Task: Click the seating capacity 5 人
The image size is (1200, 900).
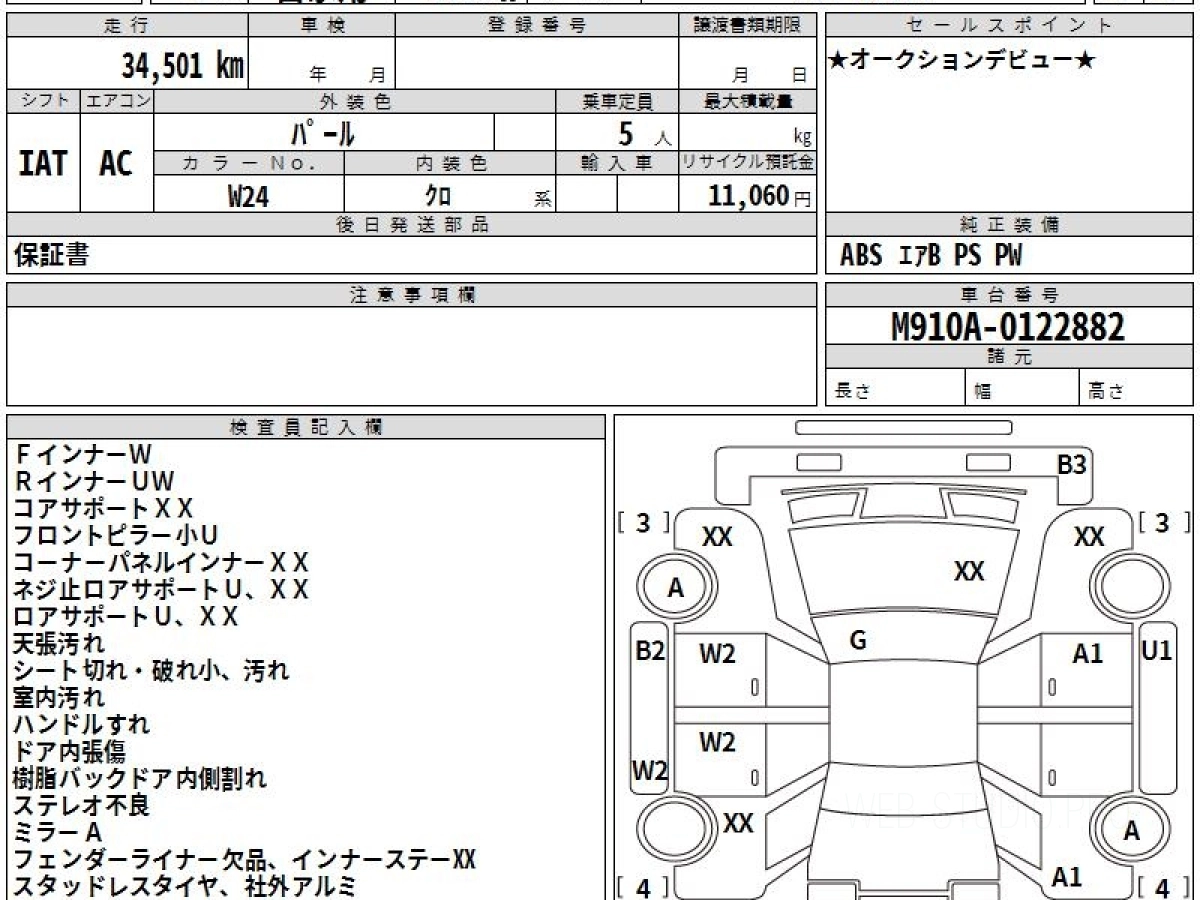Action: (x=644, y=133)
